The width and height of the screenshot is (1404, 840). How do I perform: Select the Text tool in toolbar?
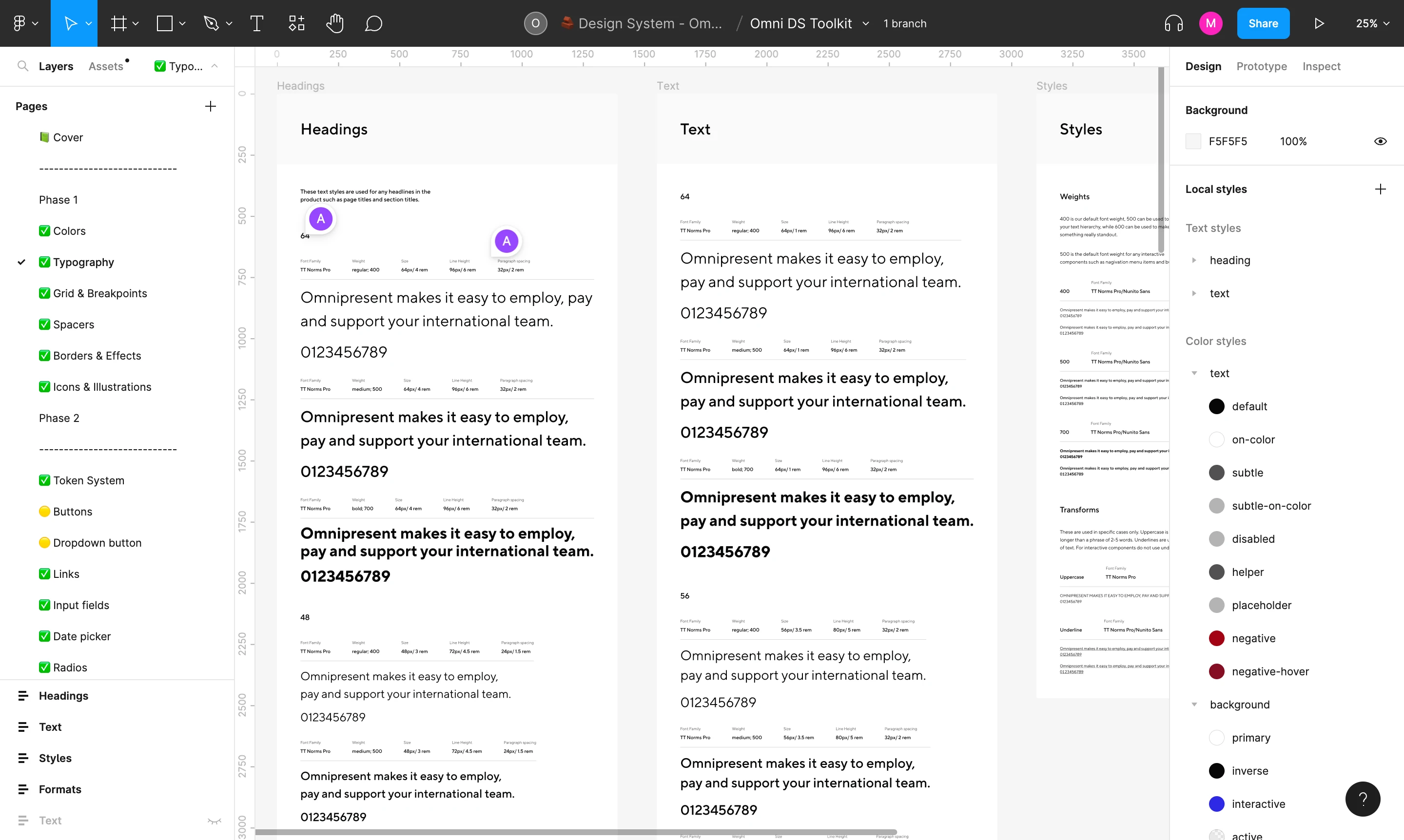coord(257,23)
